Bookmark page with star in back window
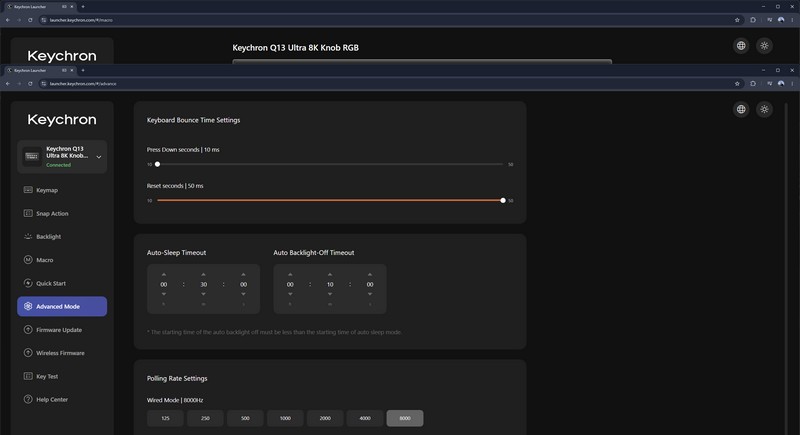 pyautogui.click(x=737, y=20)
